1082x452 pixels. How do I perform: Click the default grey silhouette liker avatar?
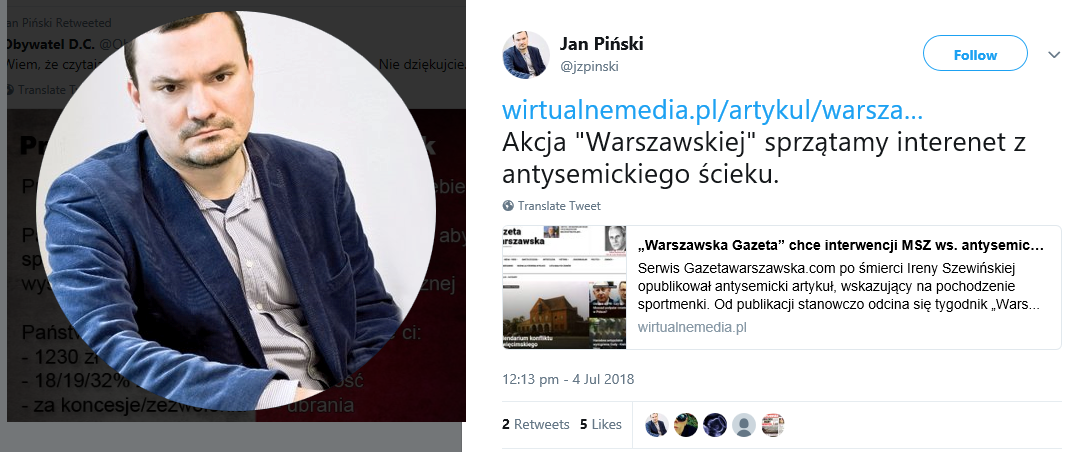tap(744, 425)
